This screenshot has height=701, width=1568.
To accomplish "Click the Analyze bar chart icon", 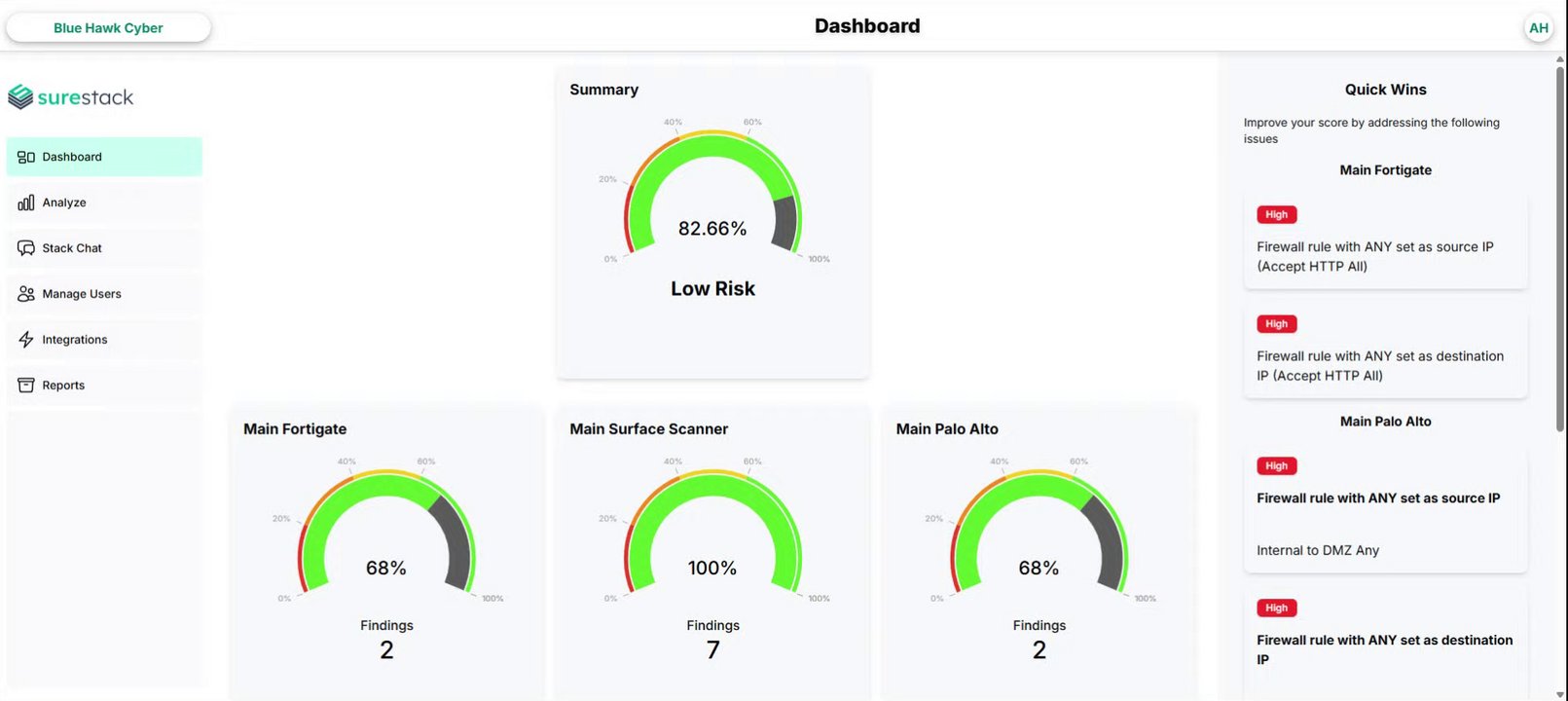I will pos(26,203).
